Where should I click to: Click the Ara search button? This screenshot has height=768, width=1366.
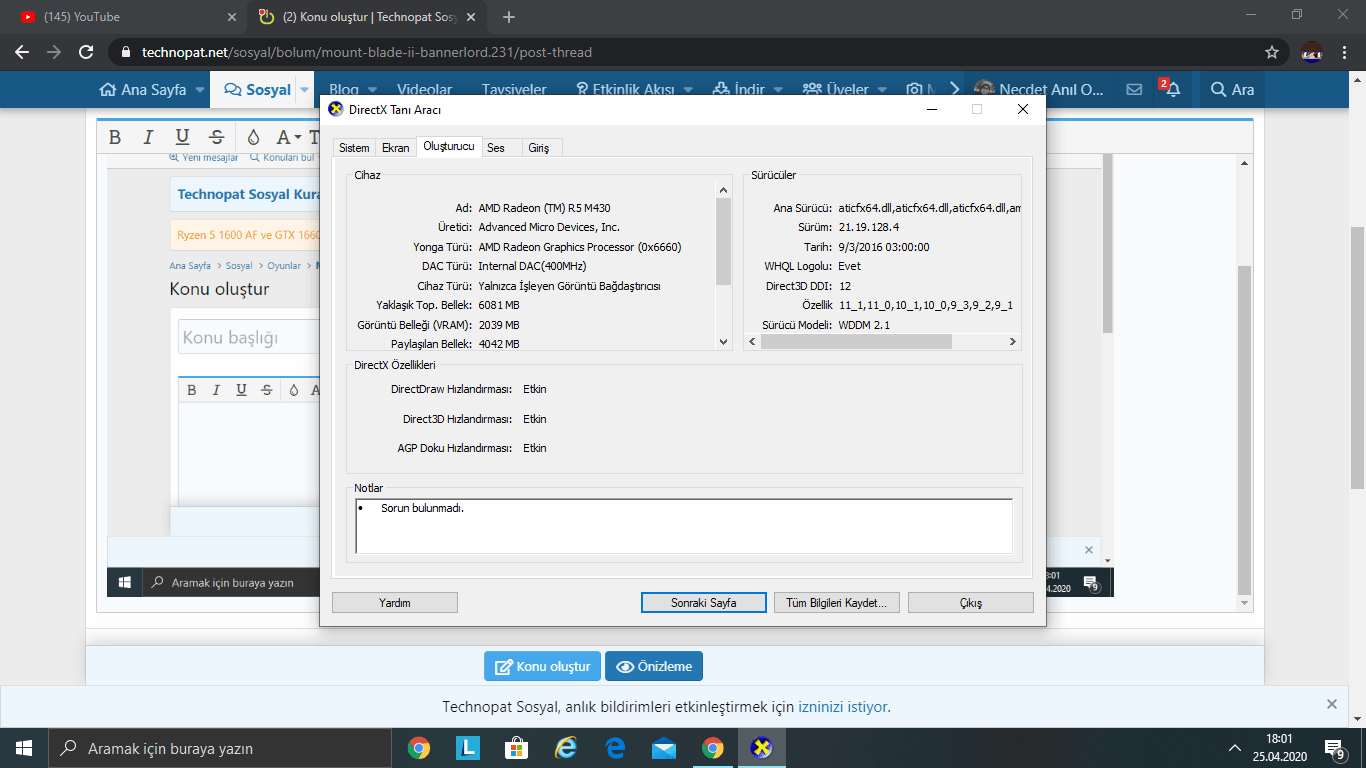point(1232,89)
